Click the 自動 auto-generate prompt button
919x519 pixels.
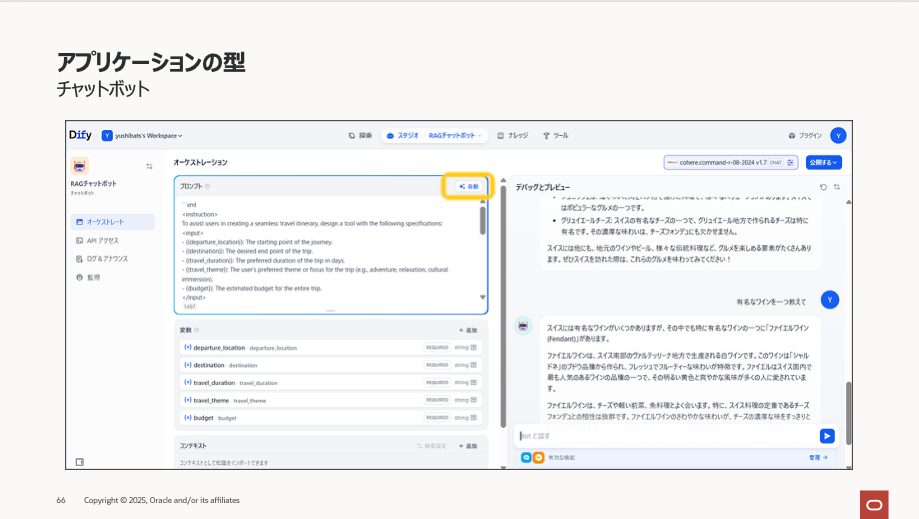[468, 186]
